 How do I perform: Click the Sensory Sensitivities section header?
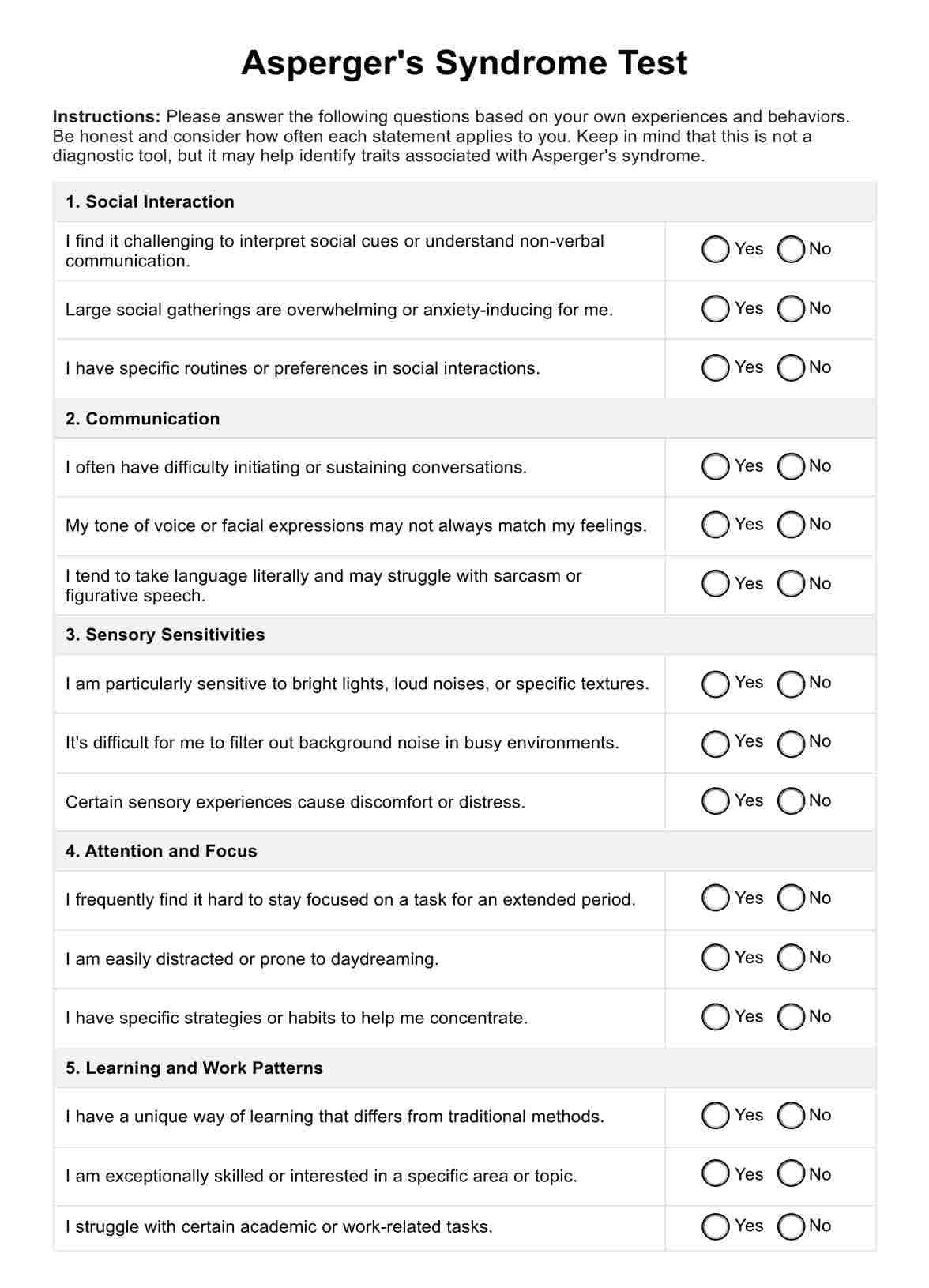pos(165,635)
